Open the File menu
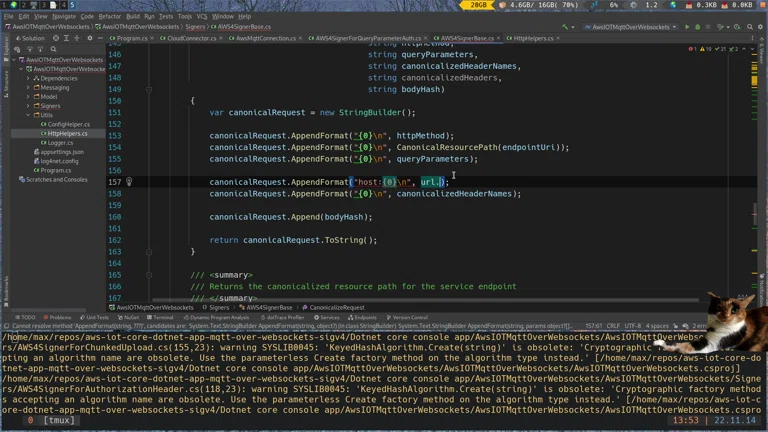This screenshot has width=768, height=432. pos(9,16)
